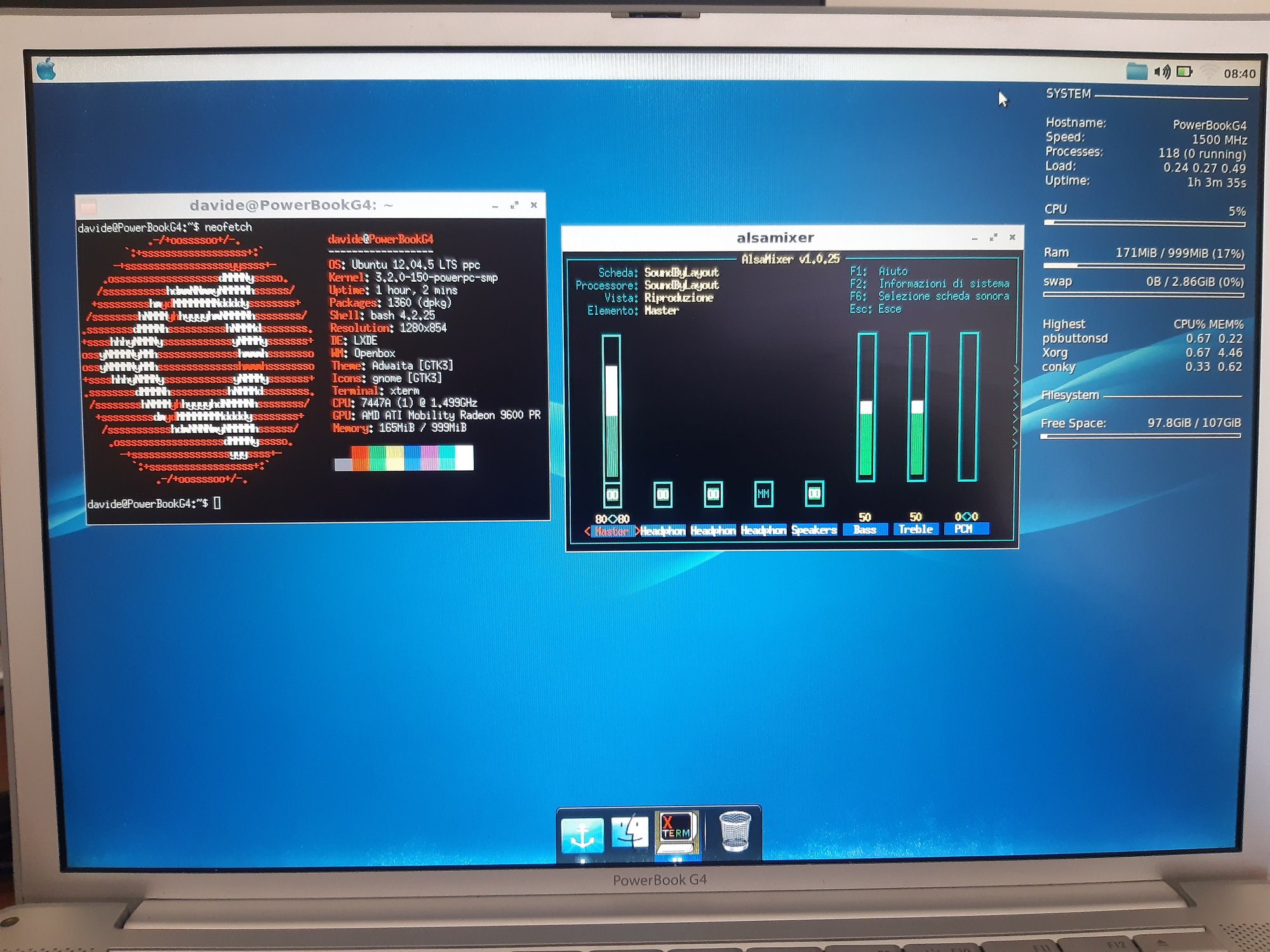Click the blue color block in neofetch

[x=412, y=458]
